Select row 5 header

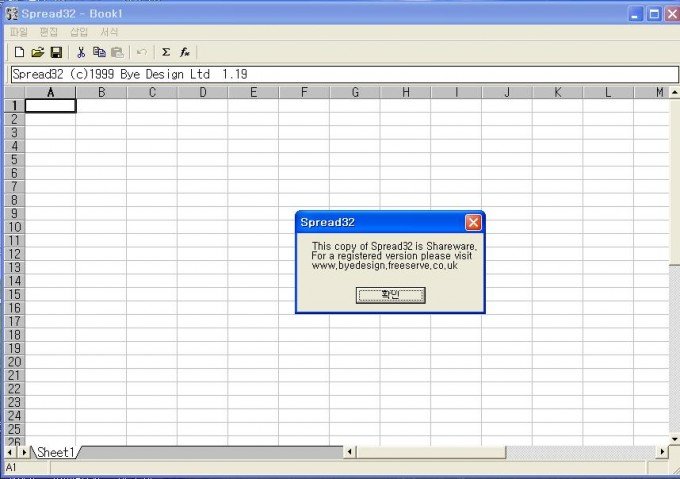point(14,160)
